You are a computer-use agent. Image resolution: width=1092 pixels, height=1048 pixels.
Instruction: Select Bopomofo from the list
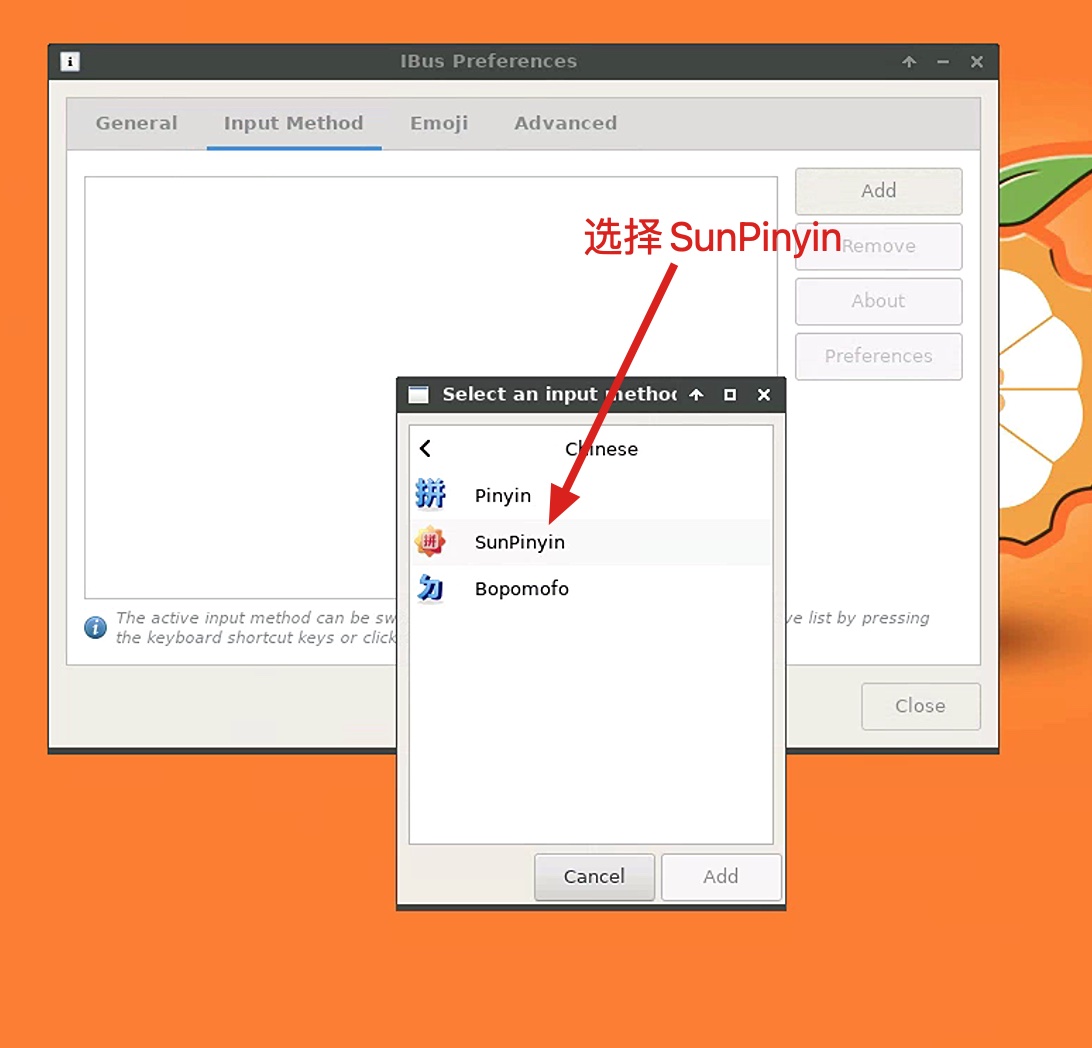coord(591,588)
